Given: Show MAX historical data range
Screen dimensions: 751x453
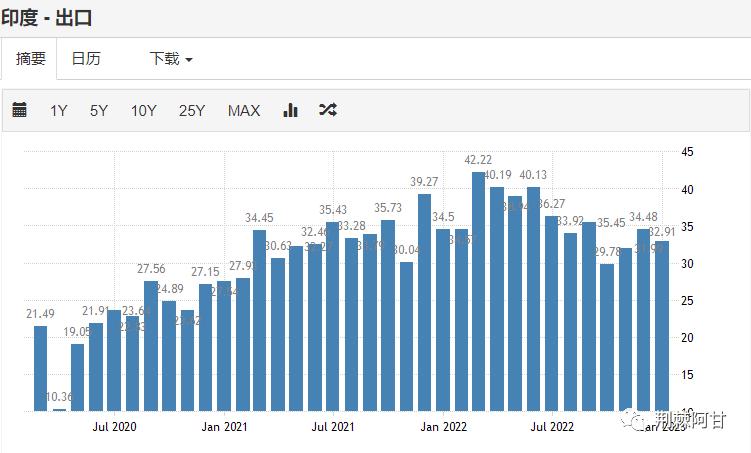Looking at the screenshot, I should [244, 110].
